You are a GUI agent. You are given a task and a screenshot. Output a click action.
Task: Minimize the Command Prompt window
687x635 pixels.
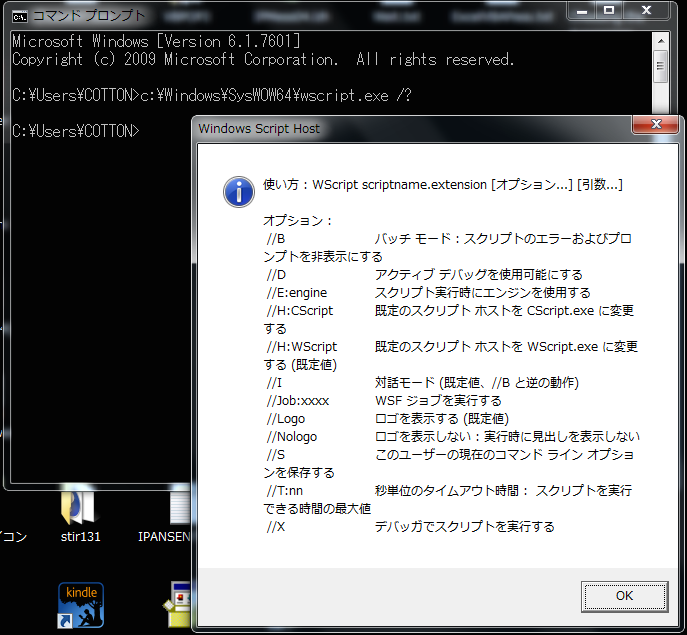pos(582,11)
